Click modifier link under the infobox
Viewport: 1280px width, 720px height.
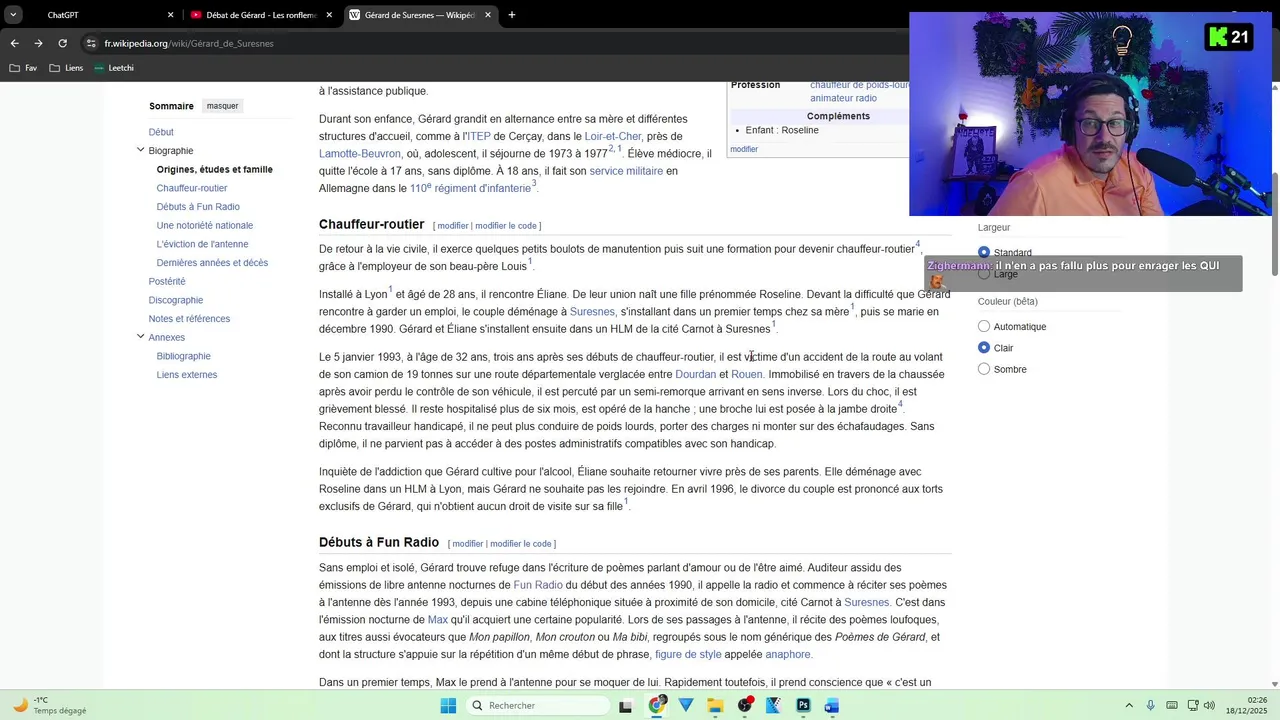[744, 149]
